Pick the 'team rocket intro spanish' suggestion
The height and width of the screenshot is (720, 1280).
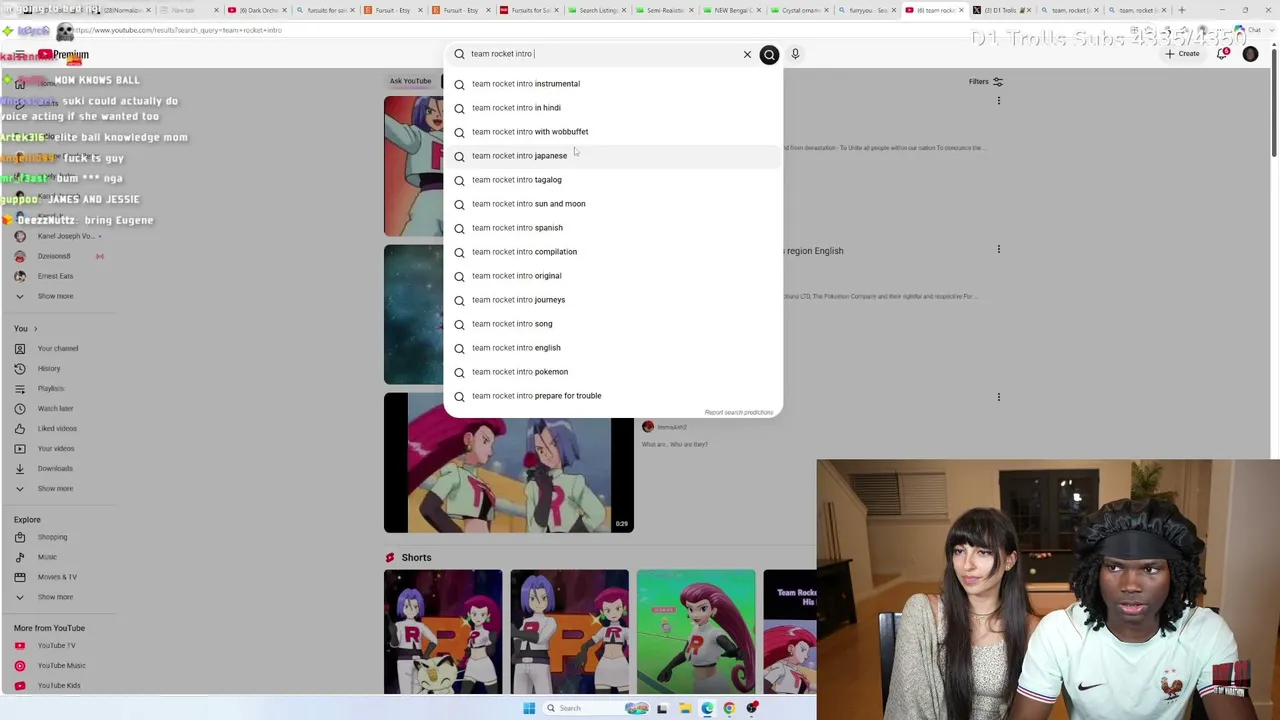[613, 228]
